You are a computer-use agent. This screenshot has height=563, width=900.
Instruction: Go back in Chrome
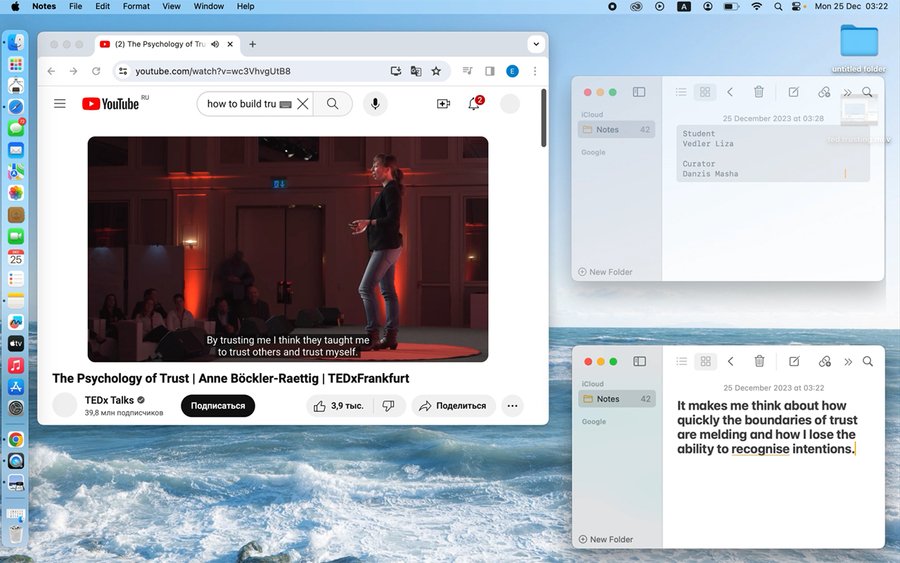(x=52, y=71)
